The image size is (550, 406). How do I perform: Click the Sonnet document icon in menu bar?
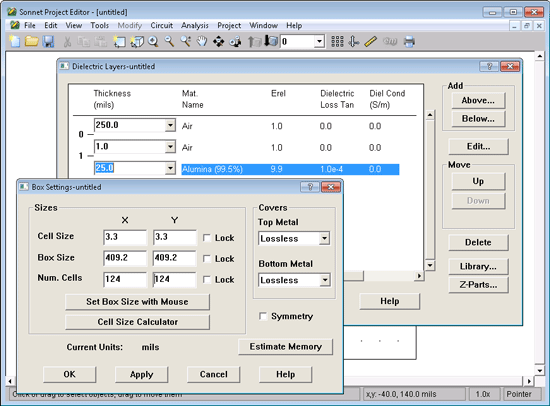(15, 25)
